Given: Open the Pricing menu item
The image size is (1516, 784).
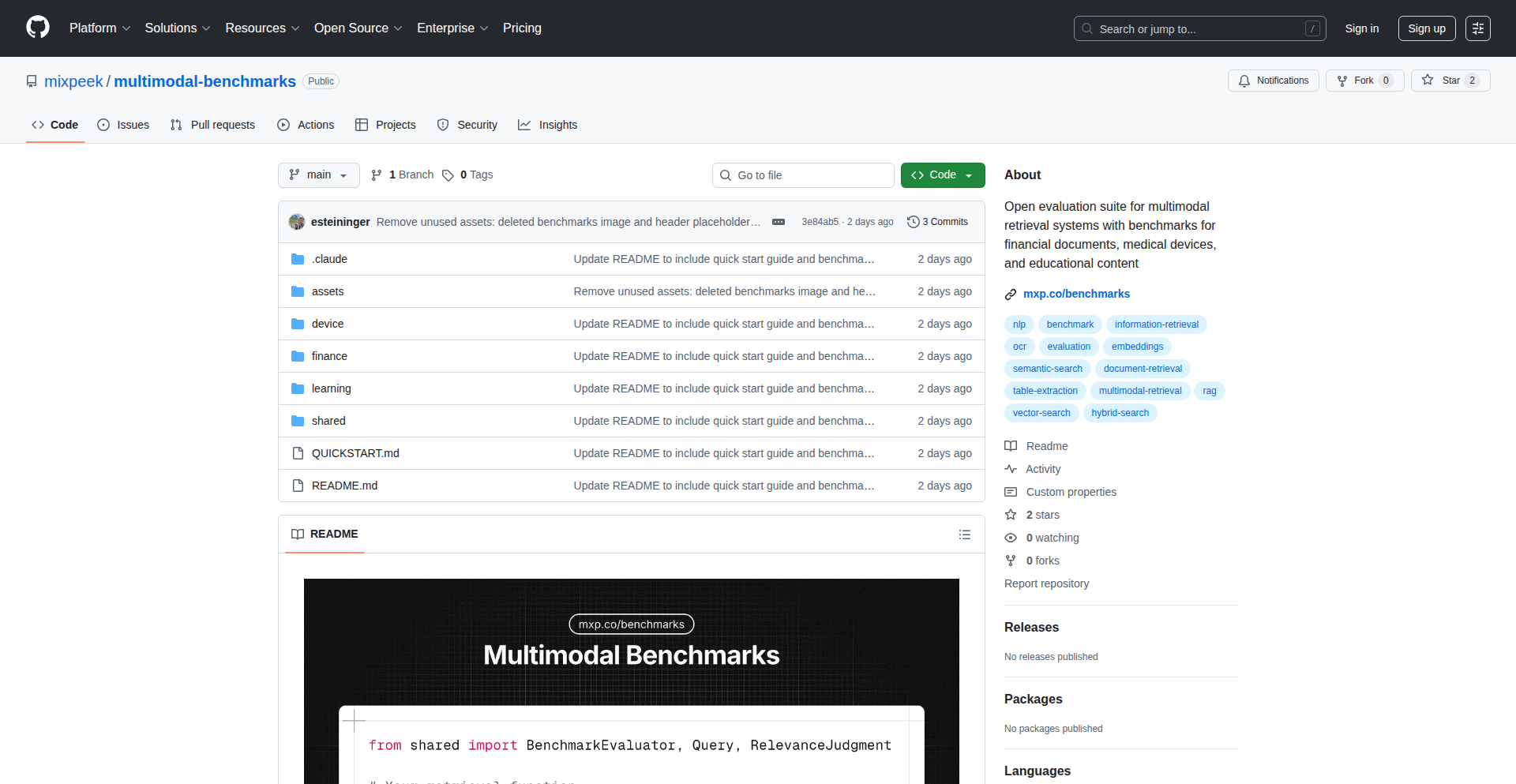Looking at the screenshot, I should [522, 28].
